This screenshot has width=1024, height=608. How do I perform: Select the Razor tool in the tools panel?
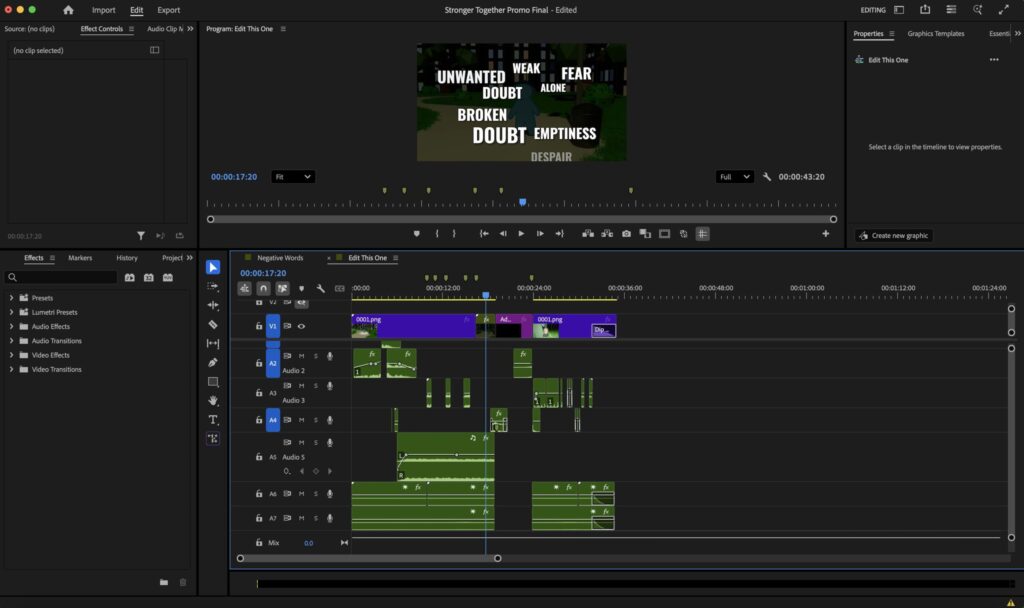(x=213, y=325)
